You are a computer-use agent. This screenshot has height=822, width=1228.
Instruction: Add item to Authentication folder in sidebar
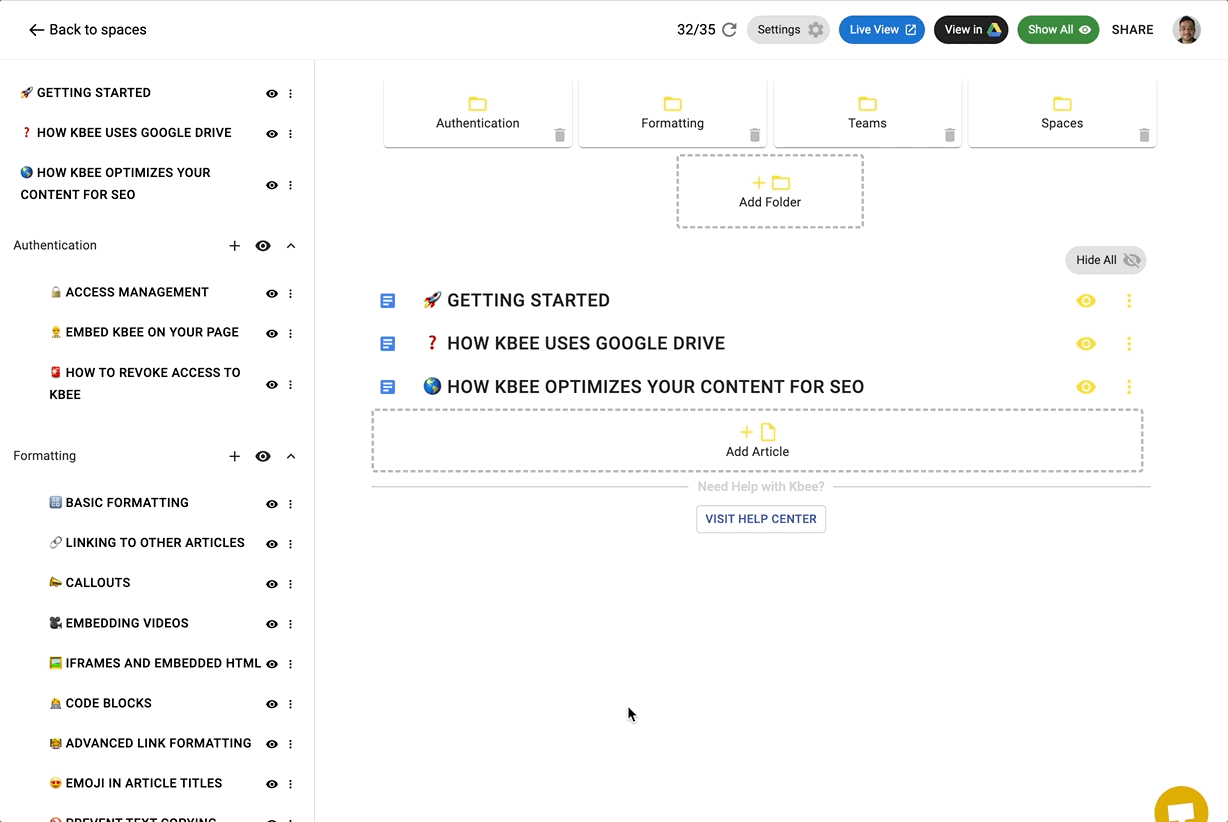[234, 246]
